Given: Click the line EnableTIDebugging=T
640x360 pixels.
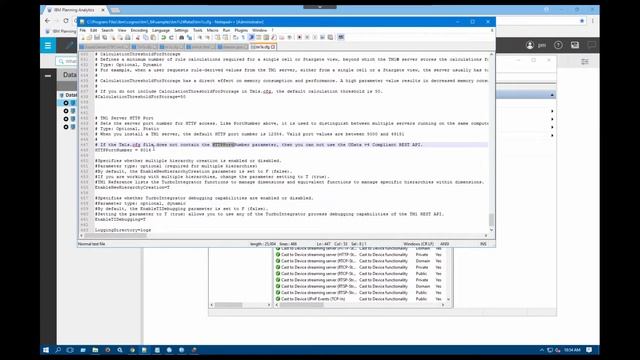Looking at the screenshot, I should 120,219.
